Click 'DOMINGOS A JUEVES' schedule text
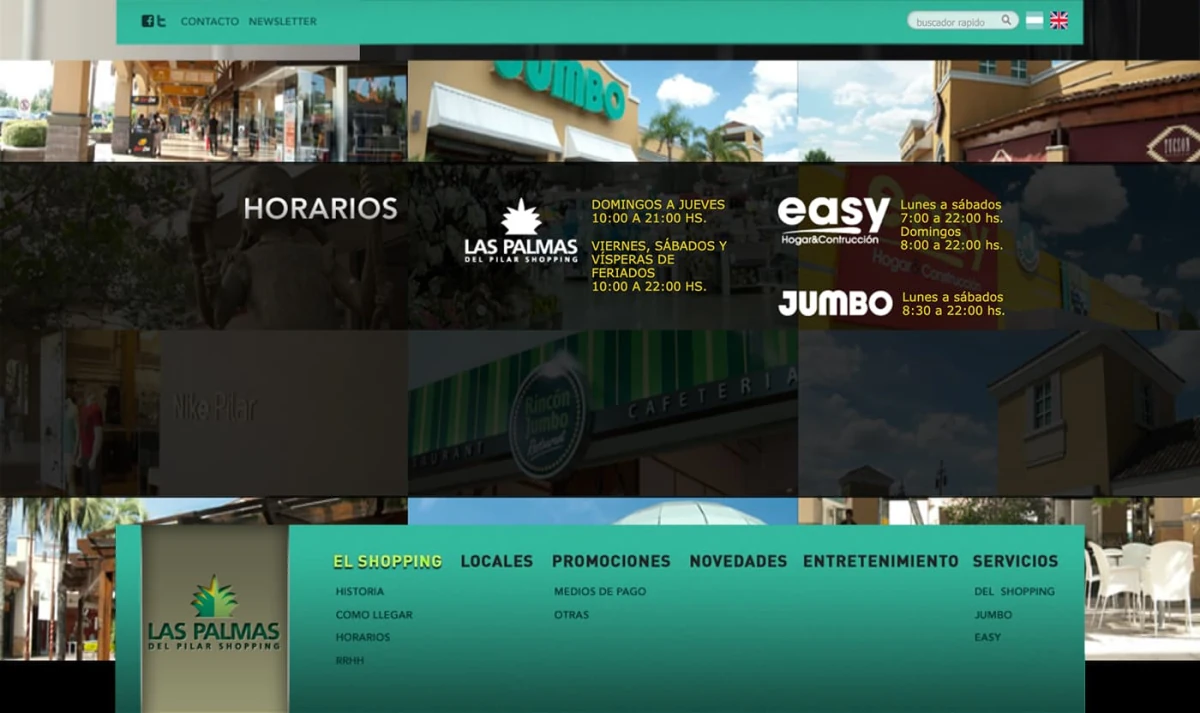Screen dimensions: 1200x713 tap(658, 204)
